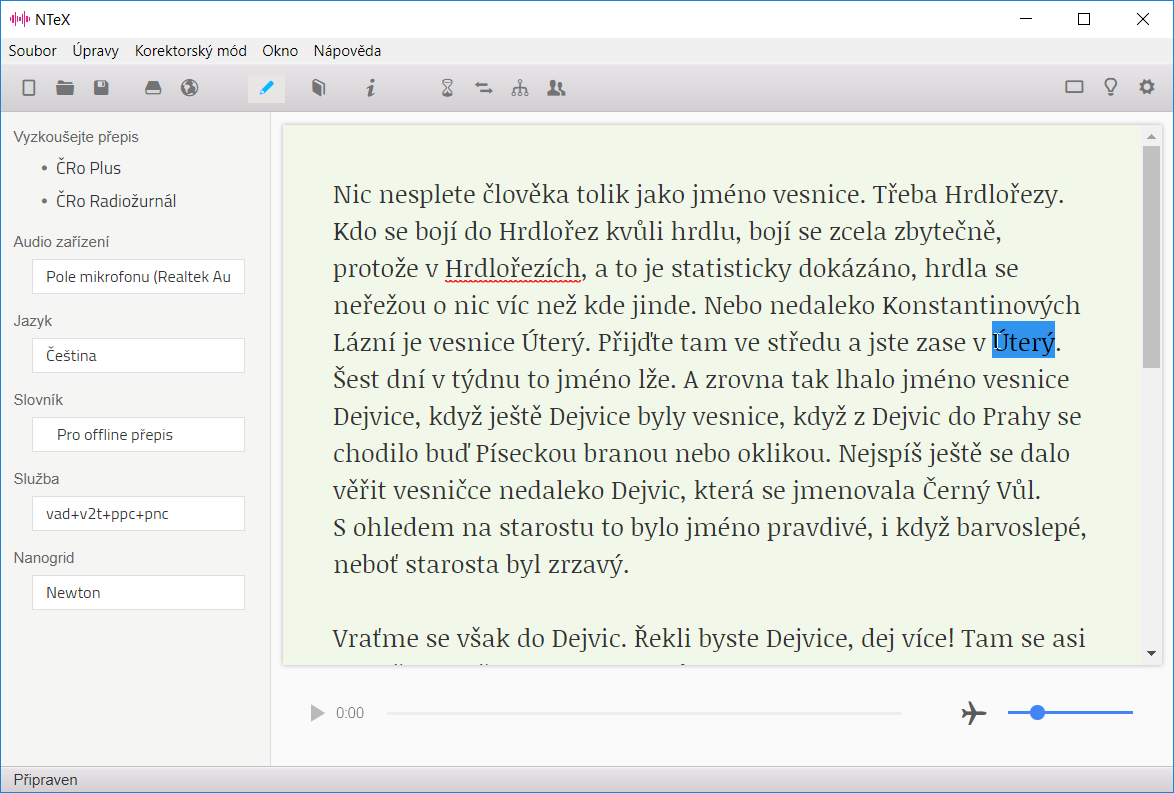The image size is (1174, 793).
Task: Try the ČRo Radiožurnál transcription link
Action: pyautogui.click(x=116, y=201)
